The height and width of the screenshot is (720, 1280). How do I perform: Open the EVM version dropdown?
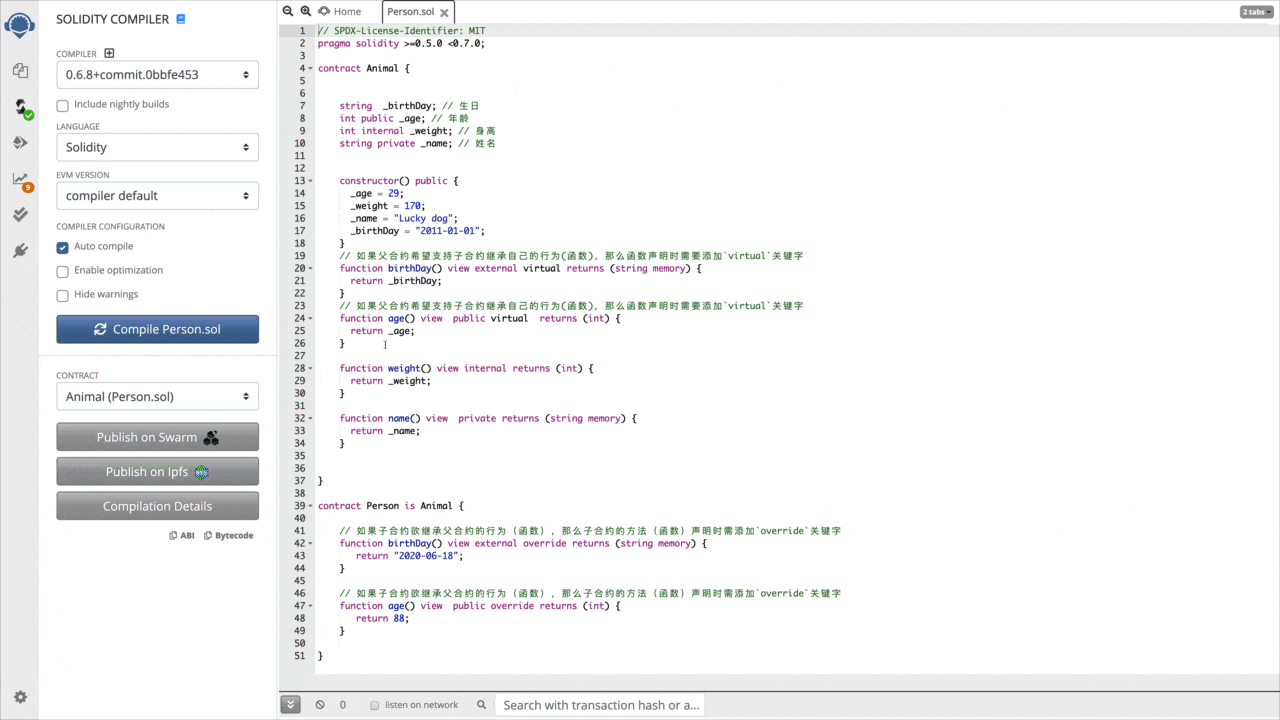point(158,196)
